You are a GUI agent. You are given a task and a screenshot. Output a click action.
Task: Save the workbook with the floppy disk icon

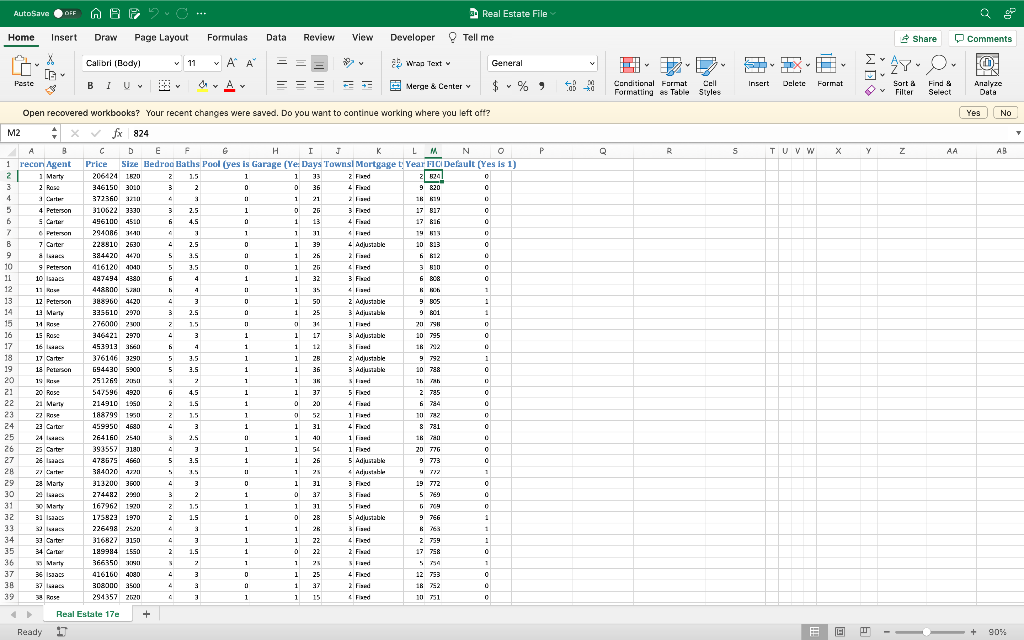tap(115, 13)
